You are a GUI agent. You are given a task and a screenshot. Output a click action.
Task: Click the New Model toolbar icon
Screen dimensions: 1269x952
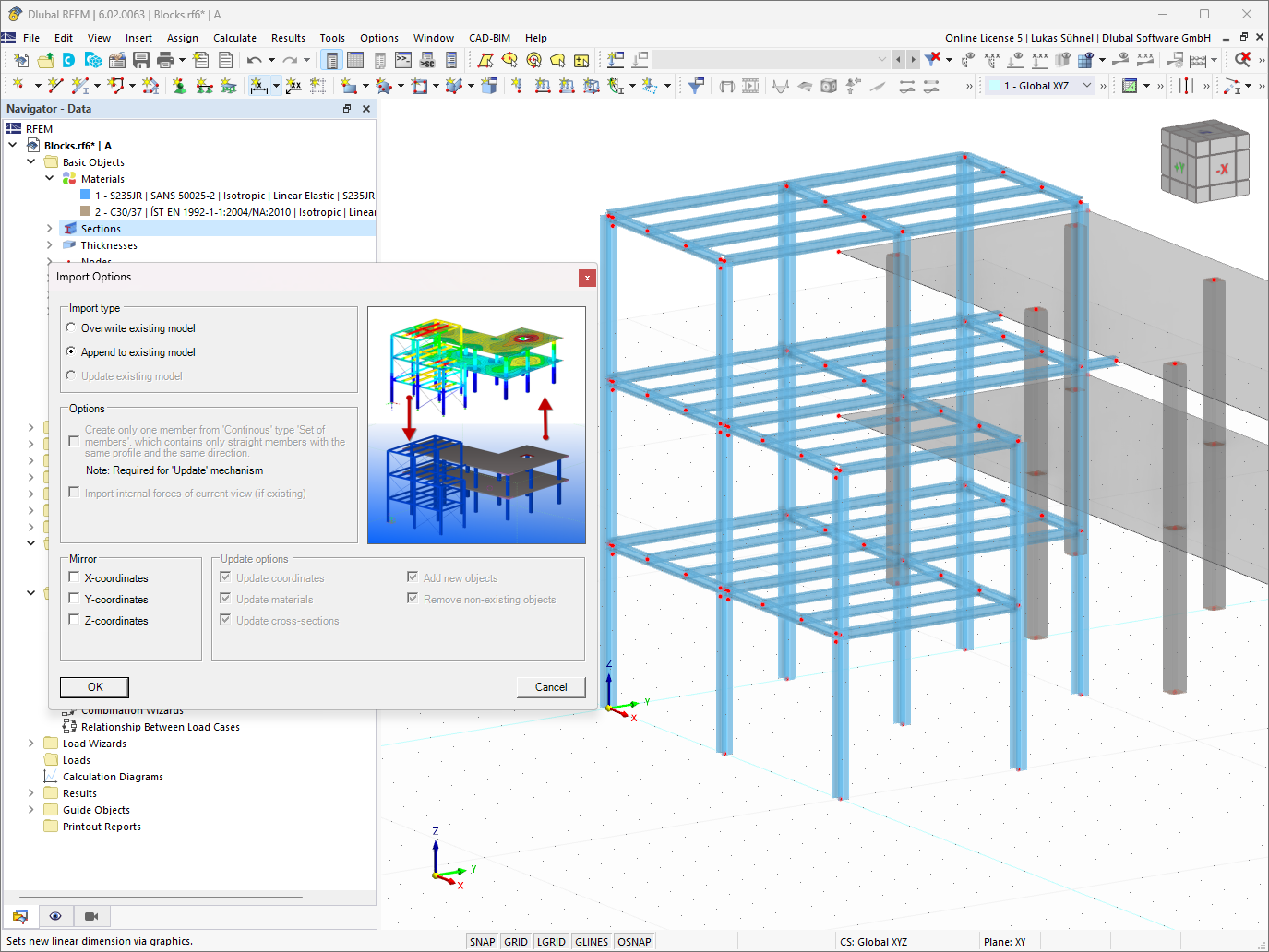point(20,60)
